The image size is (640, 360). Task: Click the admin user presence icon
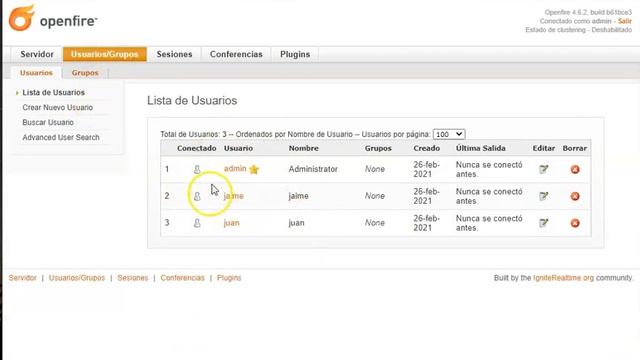[197, 169]
